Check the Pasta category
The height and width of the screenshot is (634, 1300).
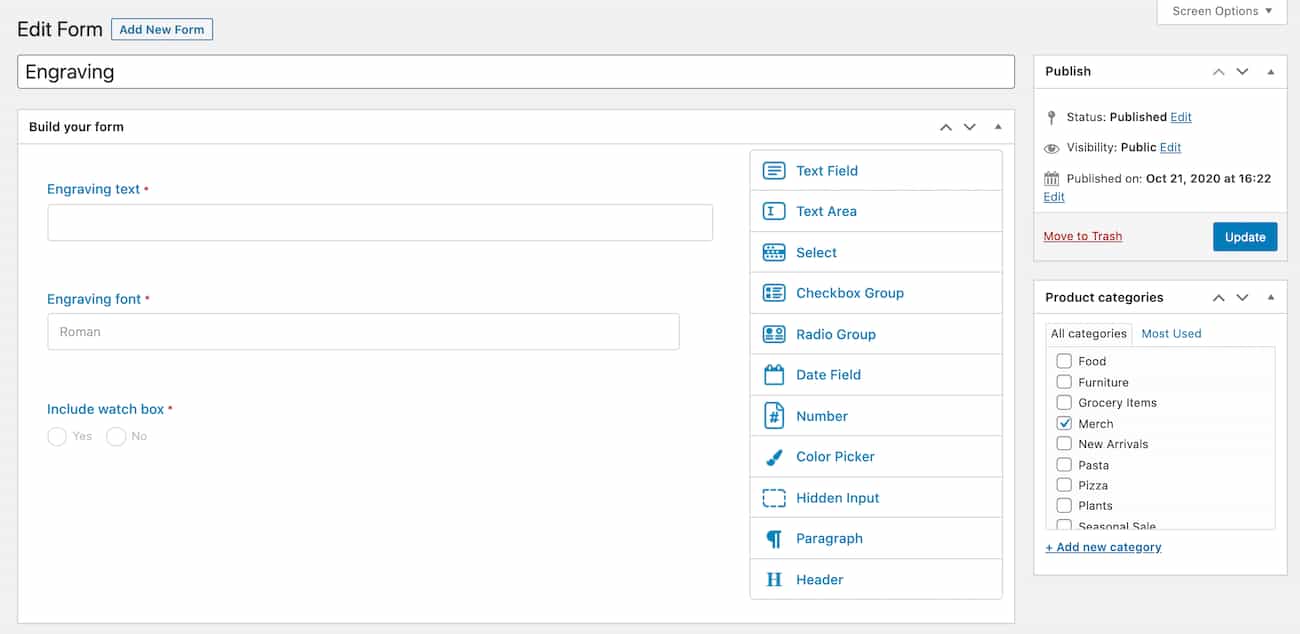(1064, 465)
